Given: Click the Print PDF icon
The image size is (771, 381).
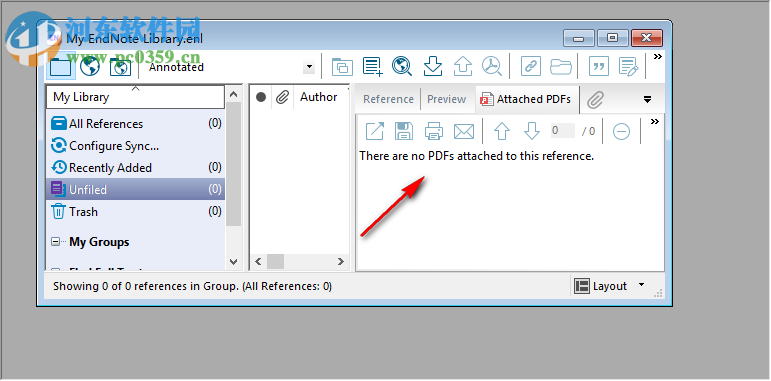Looking at the screenshot, I should (x=434, y=131).
